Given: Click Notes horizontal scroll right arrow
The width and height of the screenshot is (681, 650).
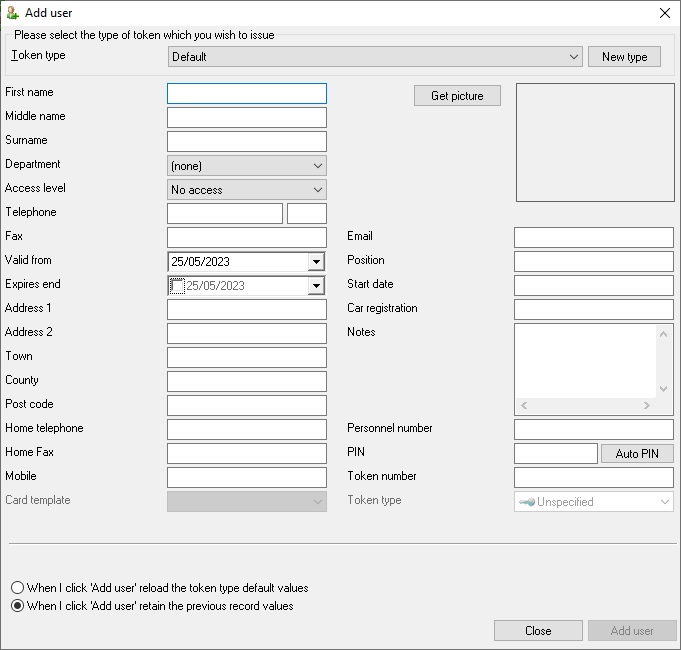Looking at the screenshot, I should click(x=647, y=406).
